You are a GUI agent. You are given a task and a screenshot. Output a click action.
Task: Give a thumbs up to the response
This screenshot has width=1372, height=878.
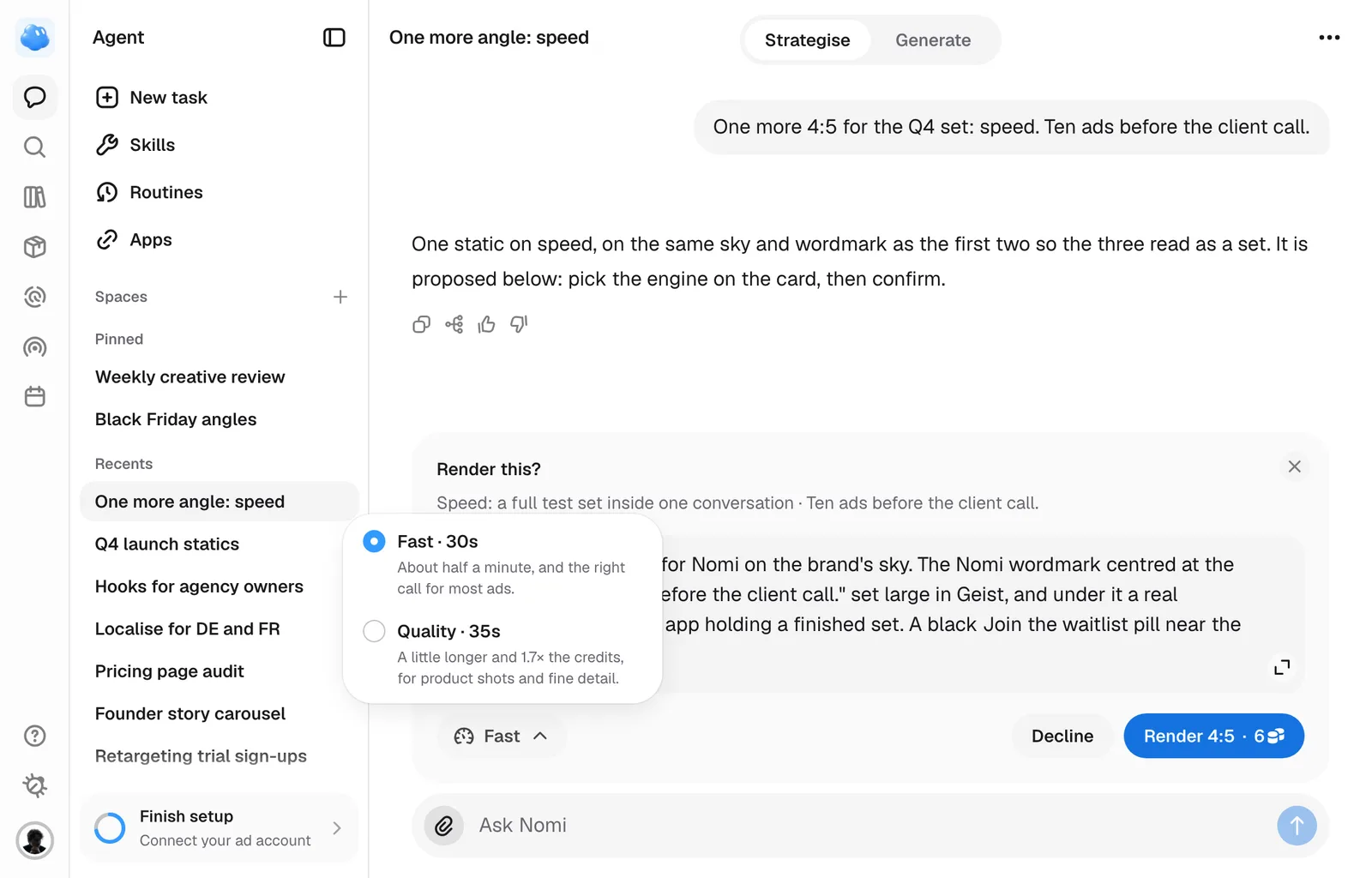486,324
